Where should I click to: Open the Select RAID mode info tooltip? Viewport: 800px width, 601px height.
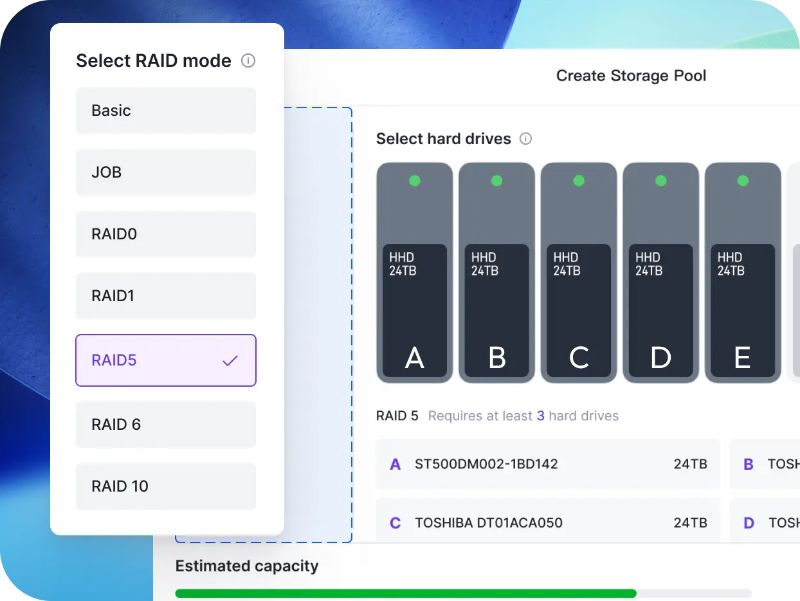pos(248,60)
